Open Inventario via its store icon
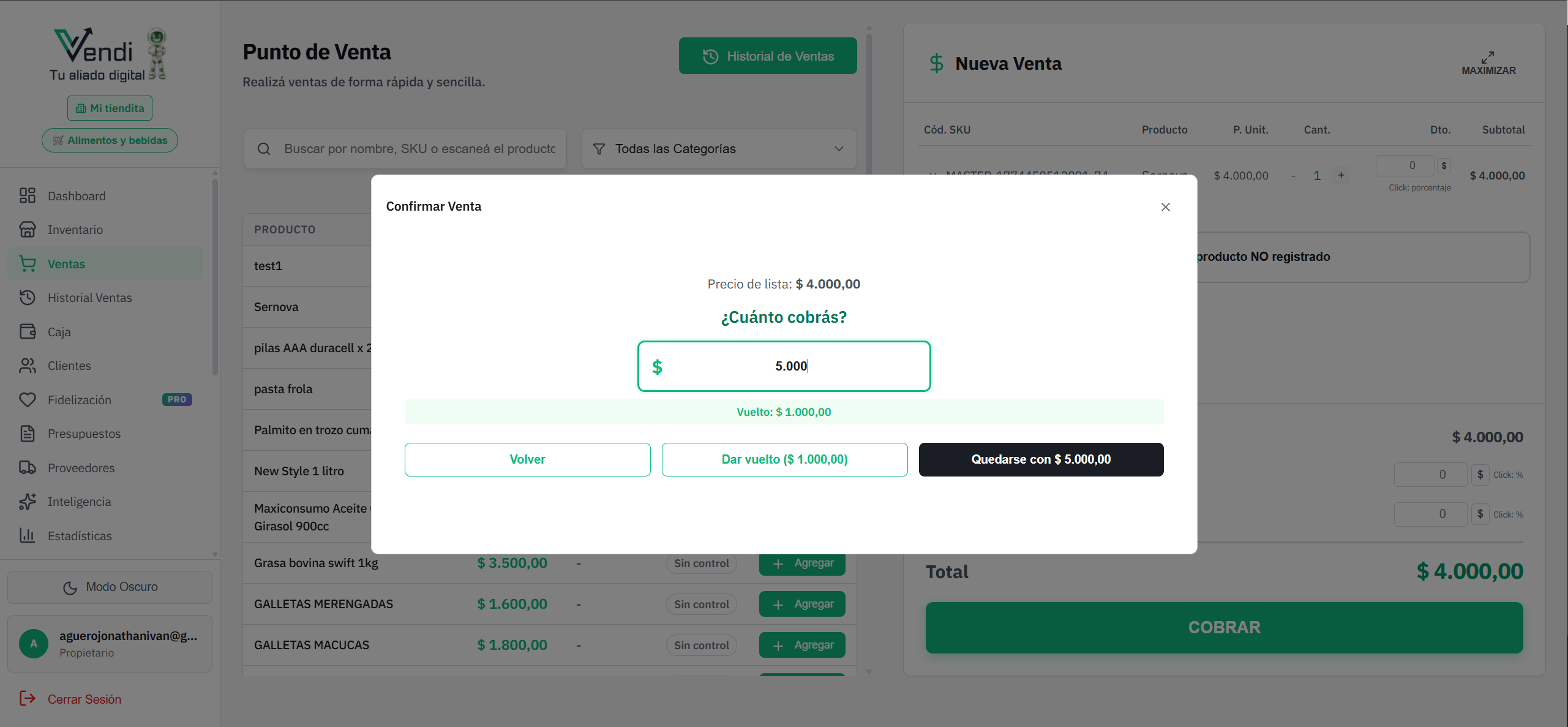Viewport: 1568px width, 727px height. tap(28, 230)
